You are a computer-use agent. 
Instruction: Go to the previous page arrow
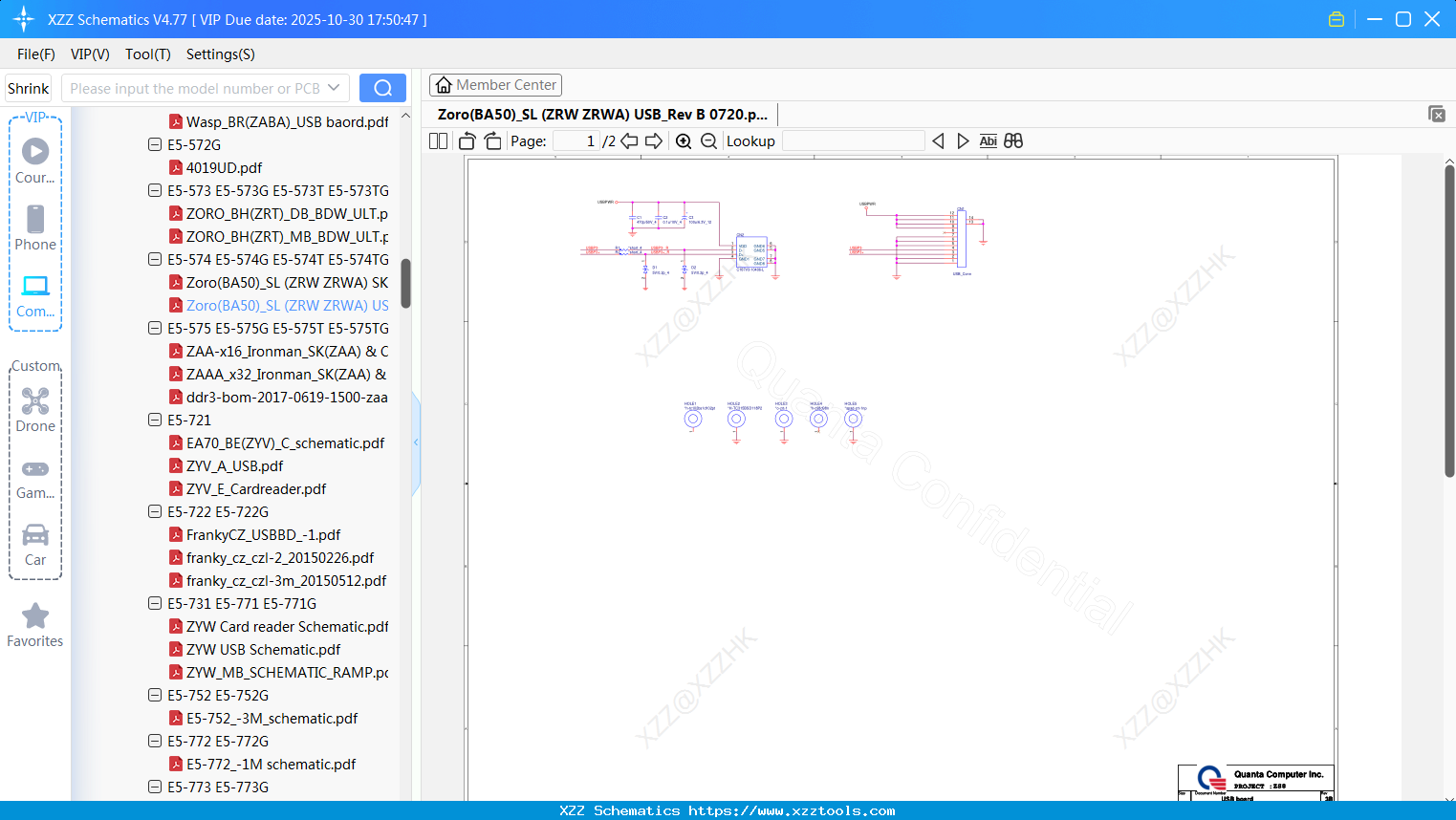629,141
